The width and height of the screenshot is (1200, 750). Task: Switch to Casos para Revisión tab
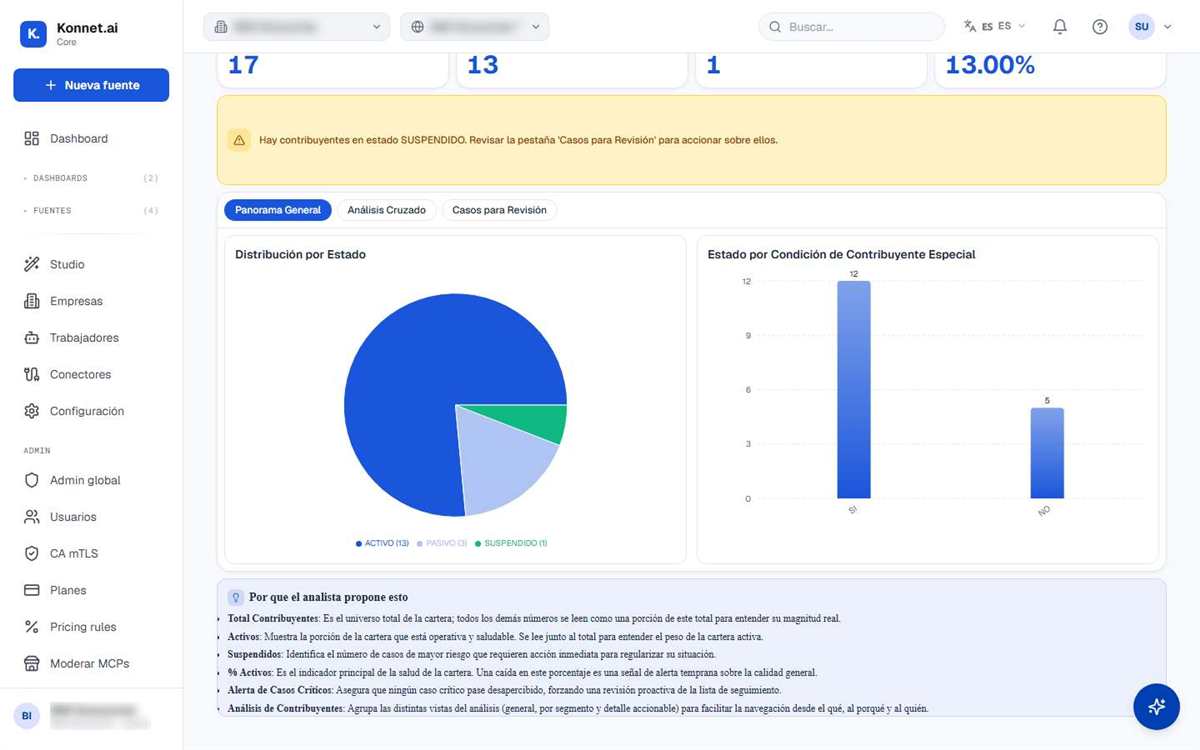pos(499,210)
